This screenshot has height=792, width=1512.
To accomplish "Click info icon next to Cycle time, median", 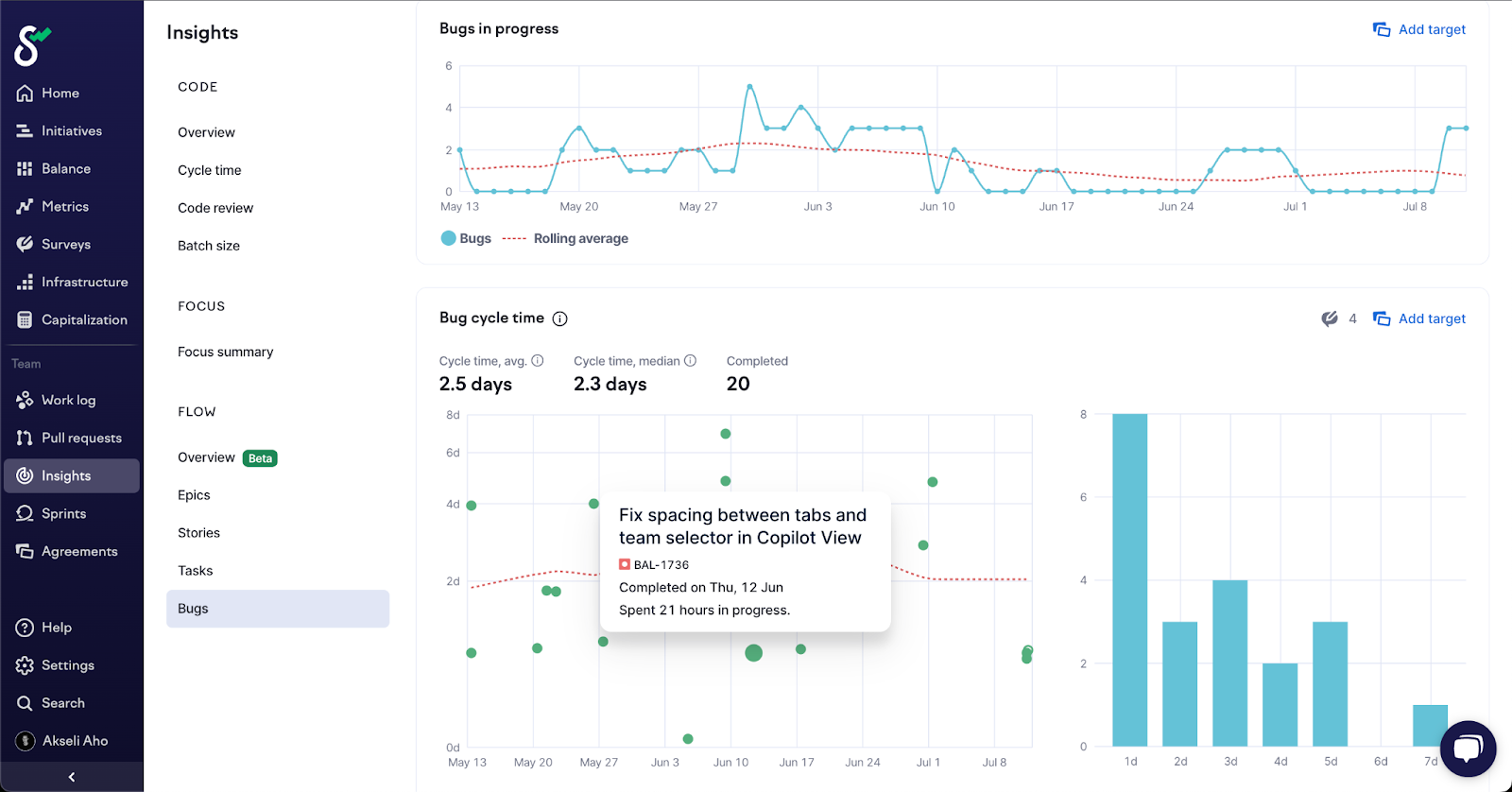I will pyautogui.click(x=690, y=361).
